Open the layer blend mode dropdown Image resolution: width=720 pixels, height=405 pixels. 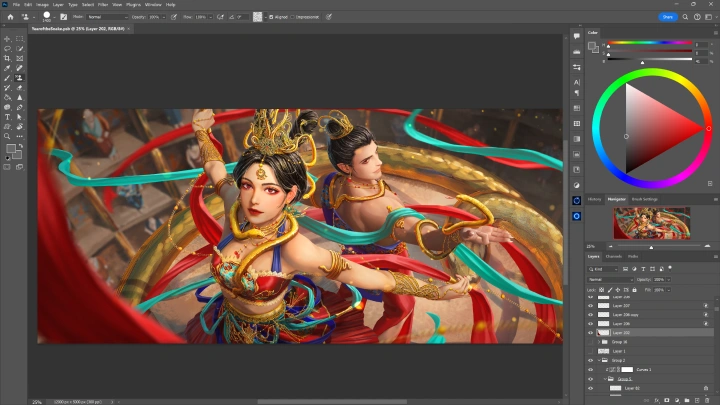610,279
